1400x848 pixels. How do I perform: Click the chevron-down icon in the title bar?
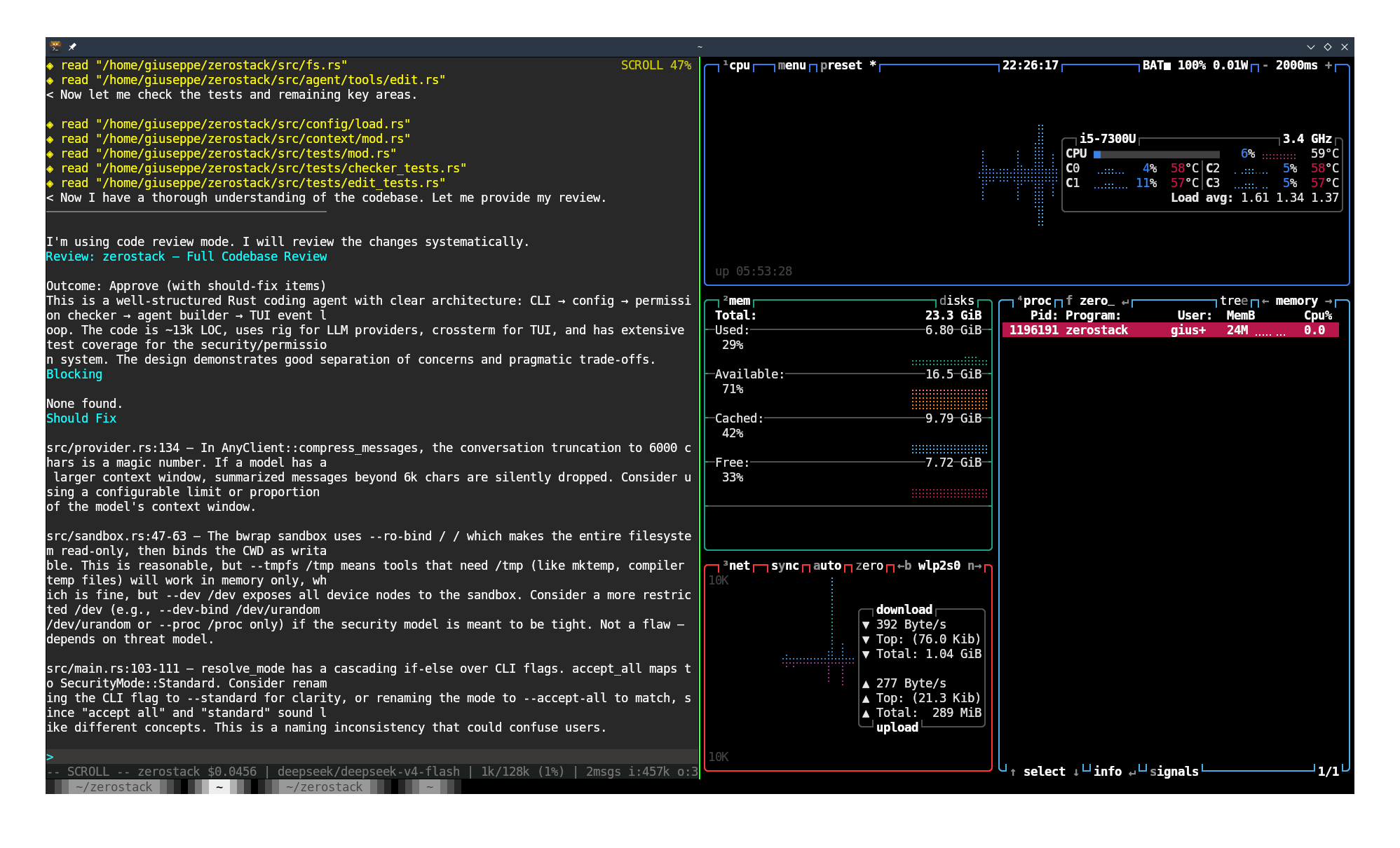[1310, 47]
